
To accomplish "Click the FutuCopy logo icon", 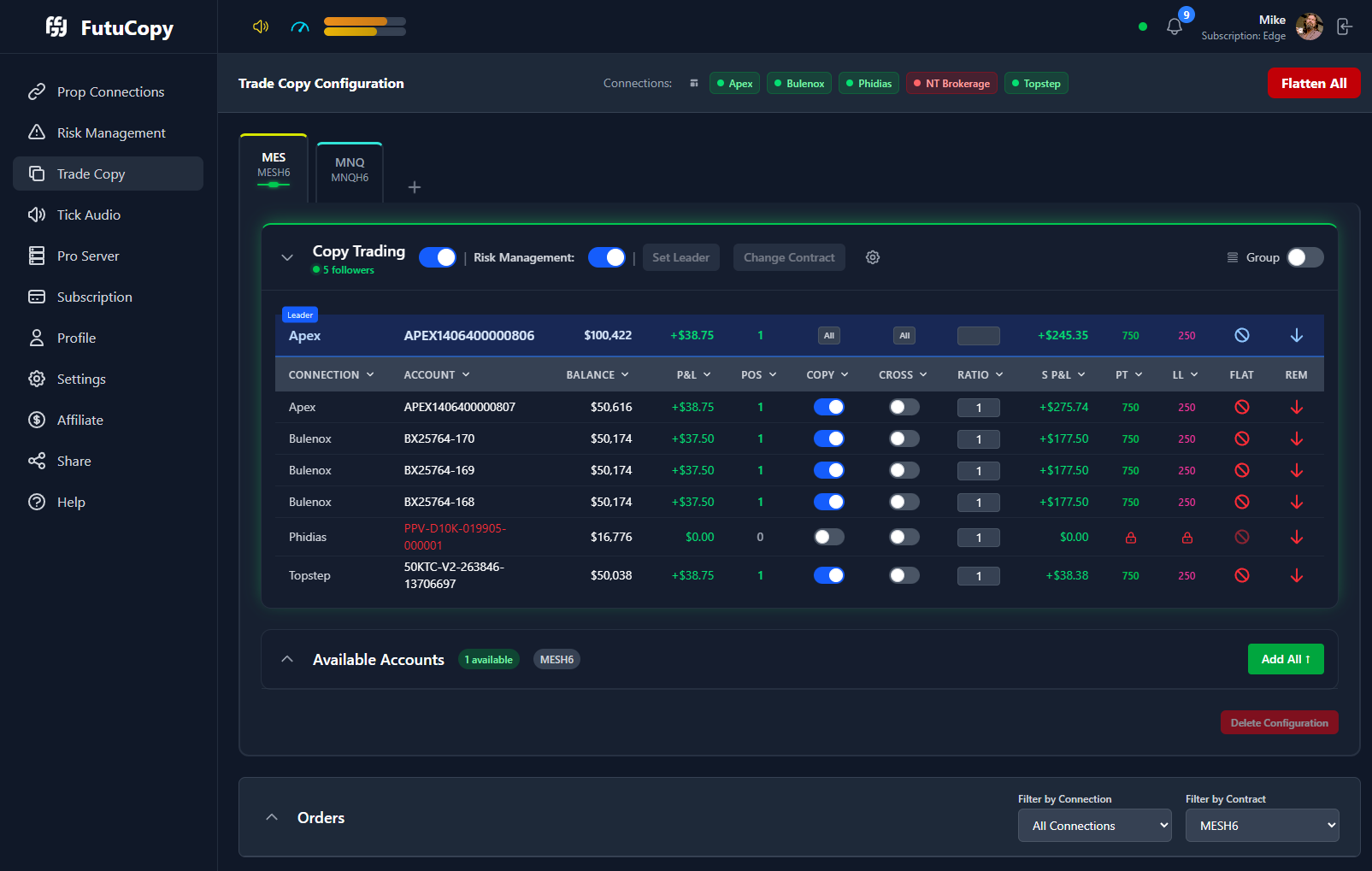I will [x=56, y=26].
